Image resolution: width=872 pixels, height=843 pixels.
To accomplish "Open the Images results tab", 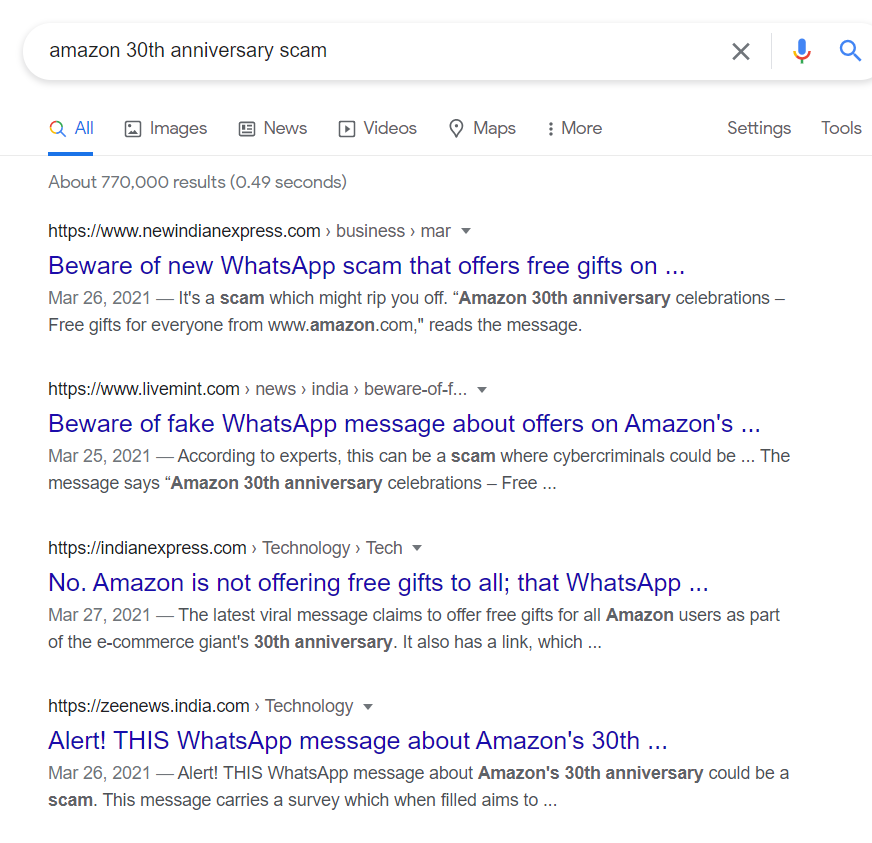I will tap(166, 128).
